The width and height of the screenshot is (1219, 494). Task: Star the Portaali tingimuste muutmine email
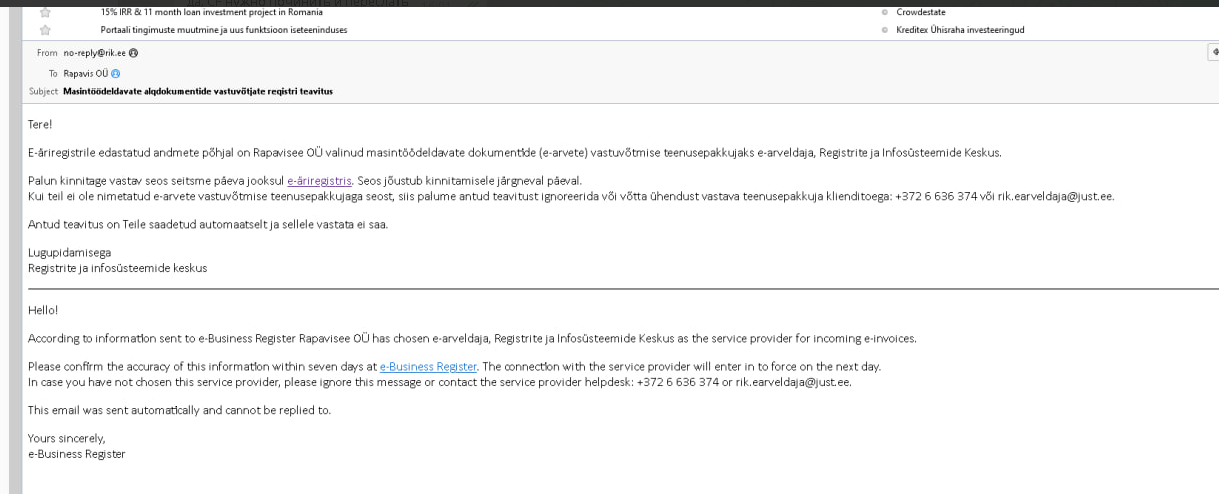45,30
